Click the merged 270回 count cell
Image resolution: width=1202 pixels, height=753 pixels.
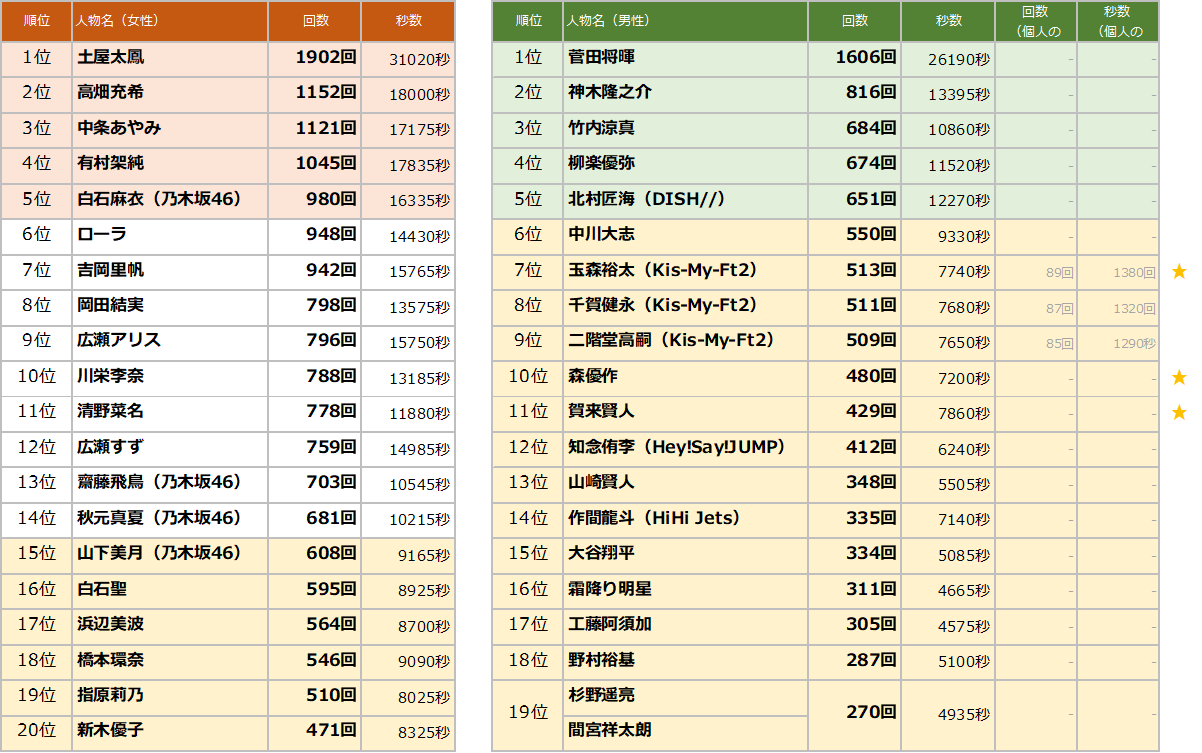pos(855,713)
